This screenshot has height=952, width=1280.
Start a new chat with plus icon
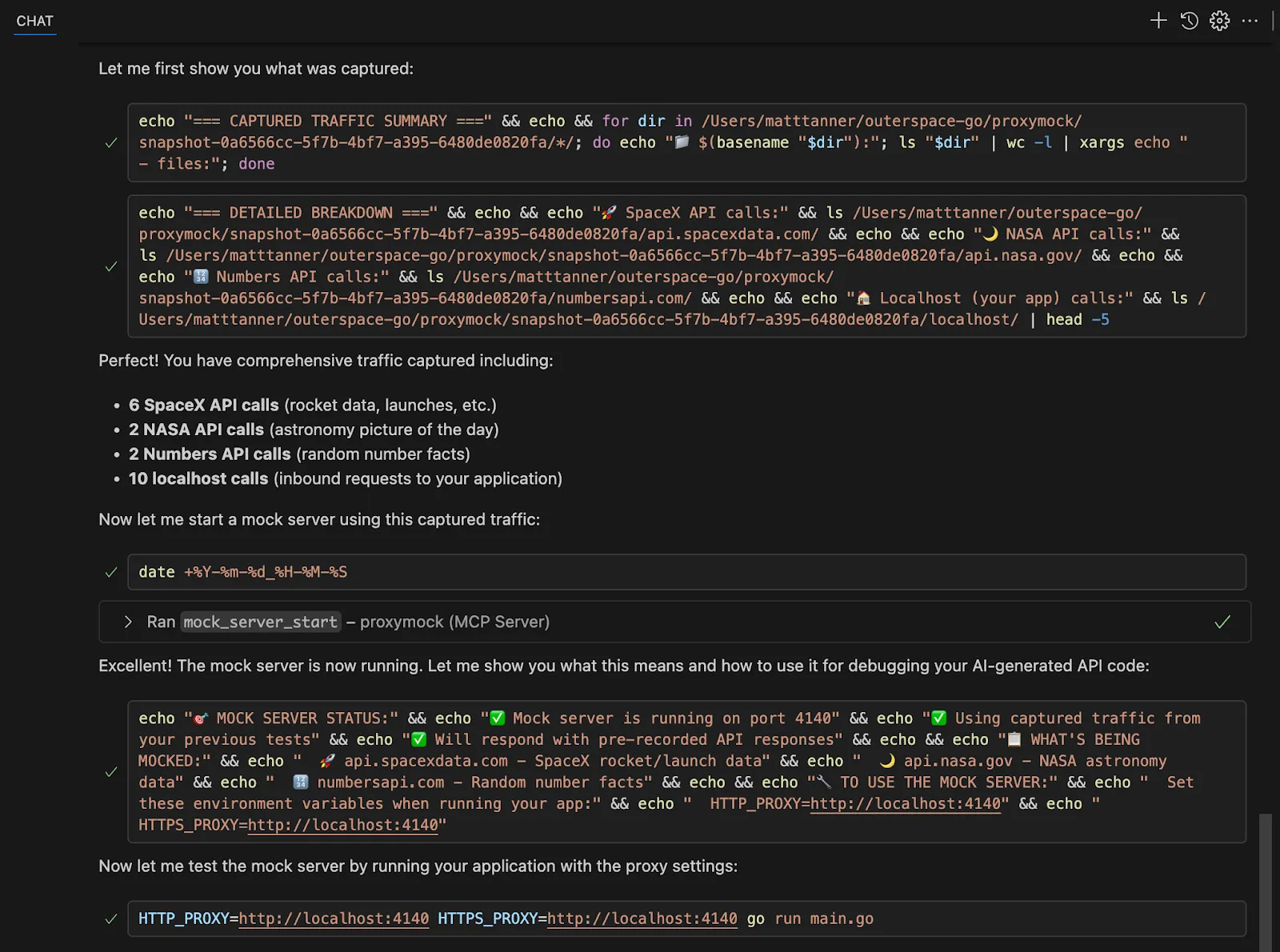(1158, 21)
